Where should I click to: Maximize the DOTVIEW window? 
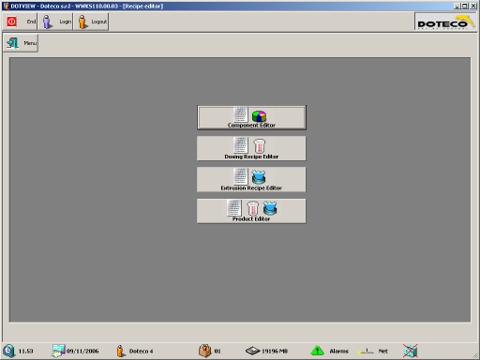(x=465, y=6)
